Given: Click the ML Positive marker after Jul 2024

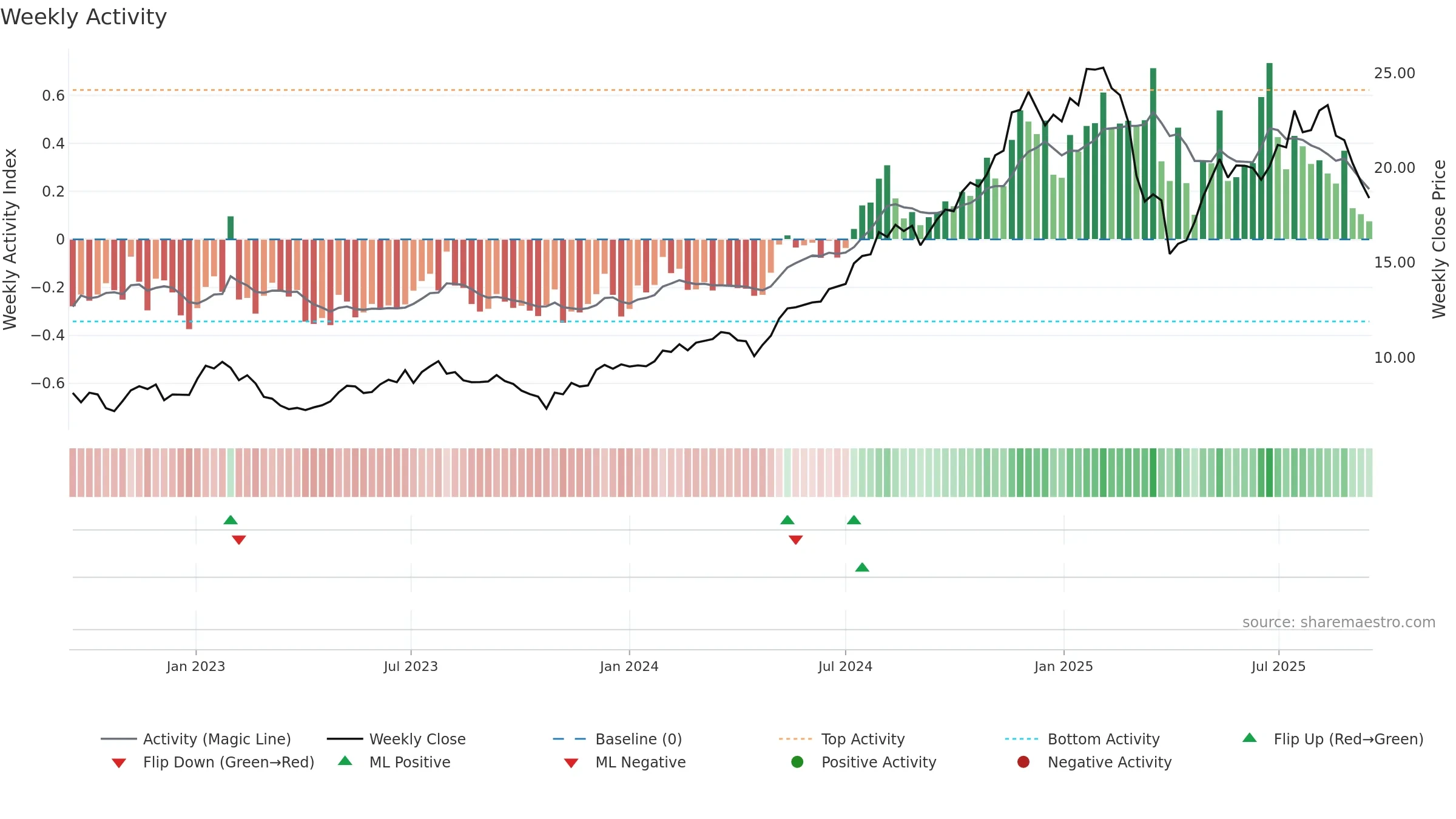Looking at the screenshot, I should (x=863, y=567).
